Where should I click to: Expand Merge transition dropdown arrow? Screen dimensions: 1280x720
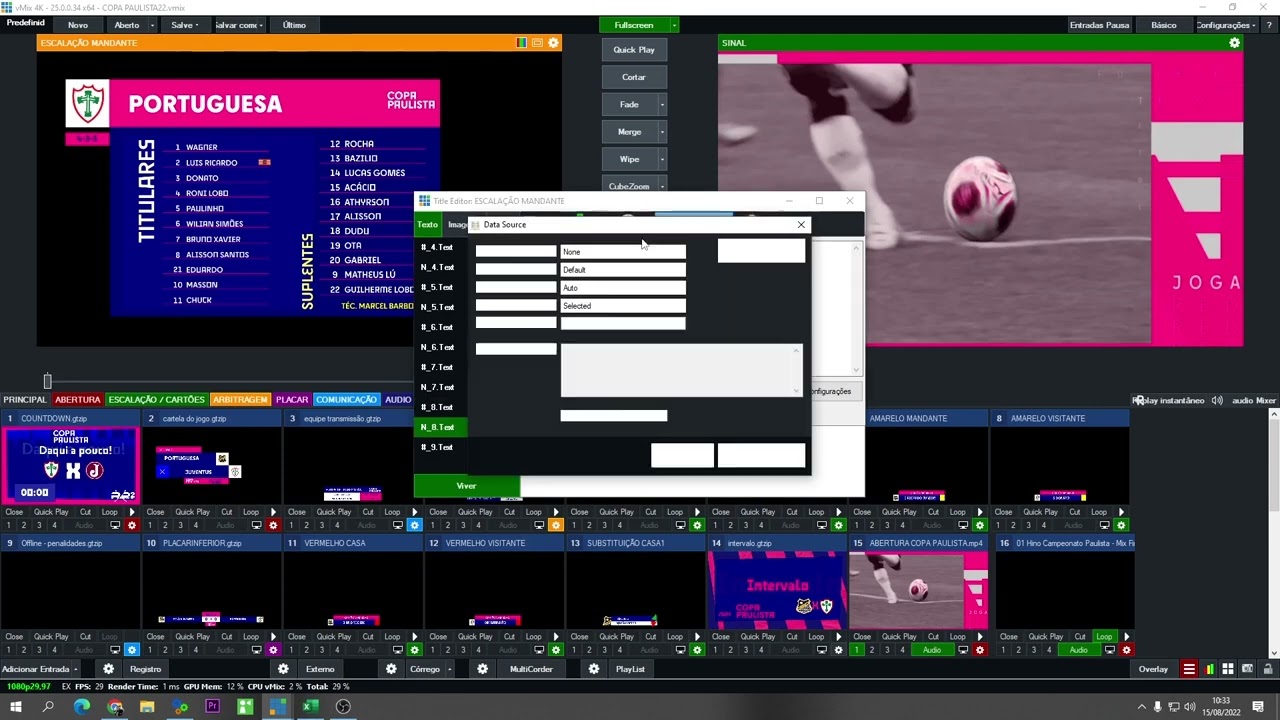[661, 132]
